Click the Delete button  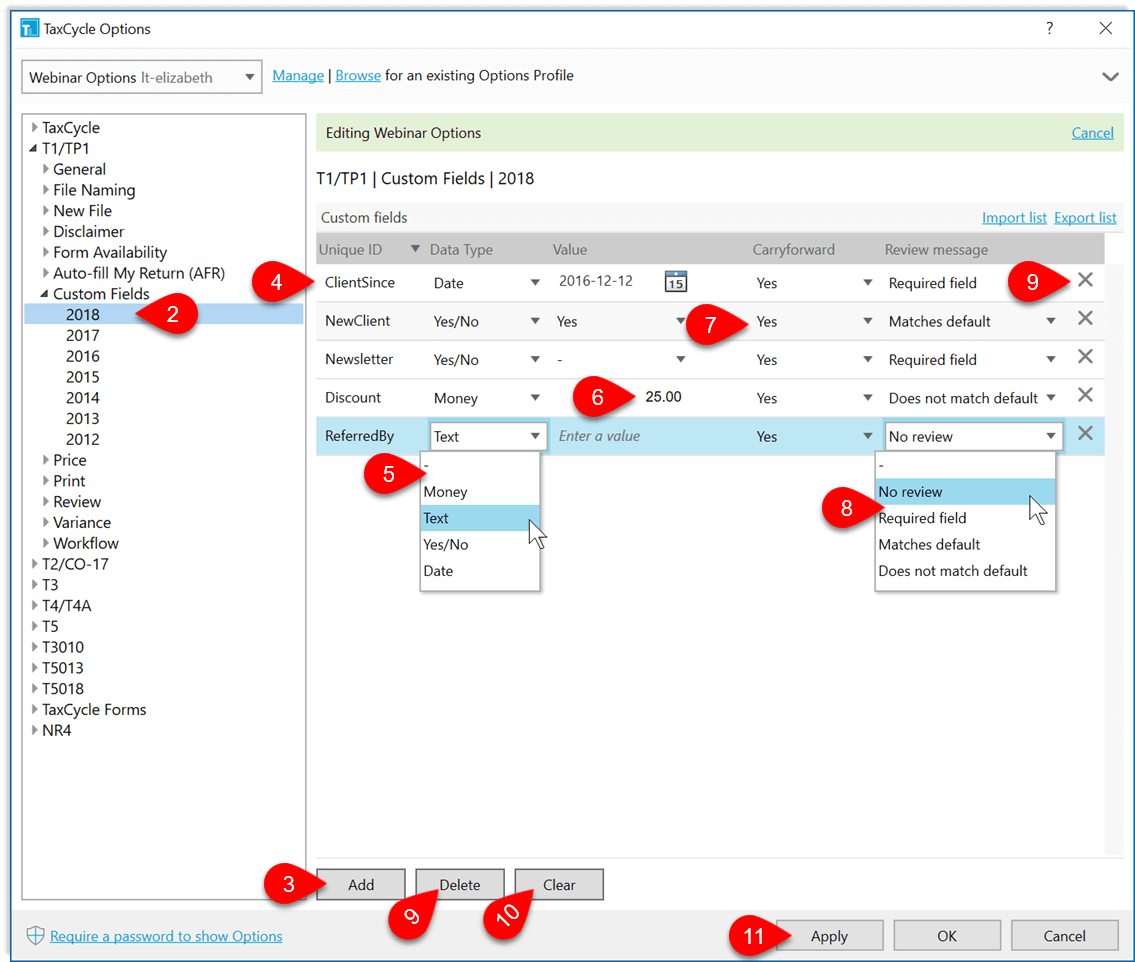coord(460,885)
